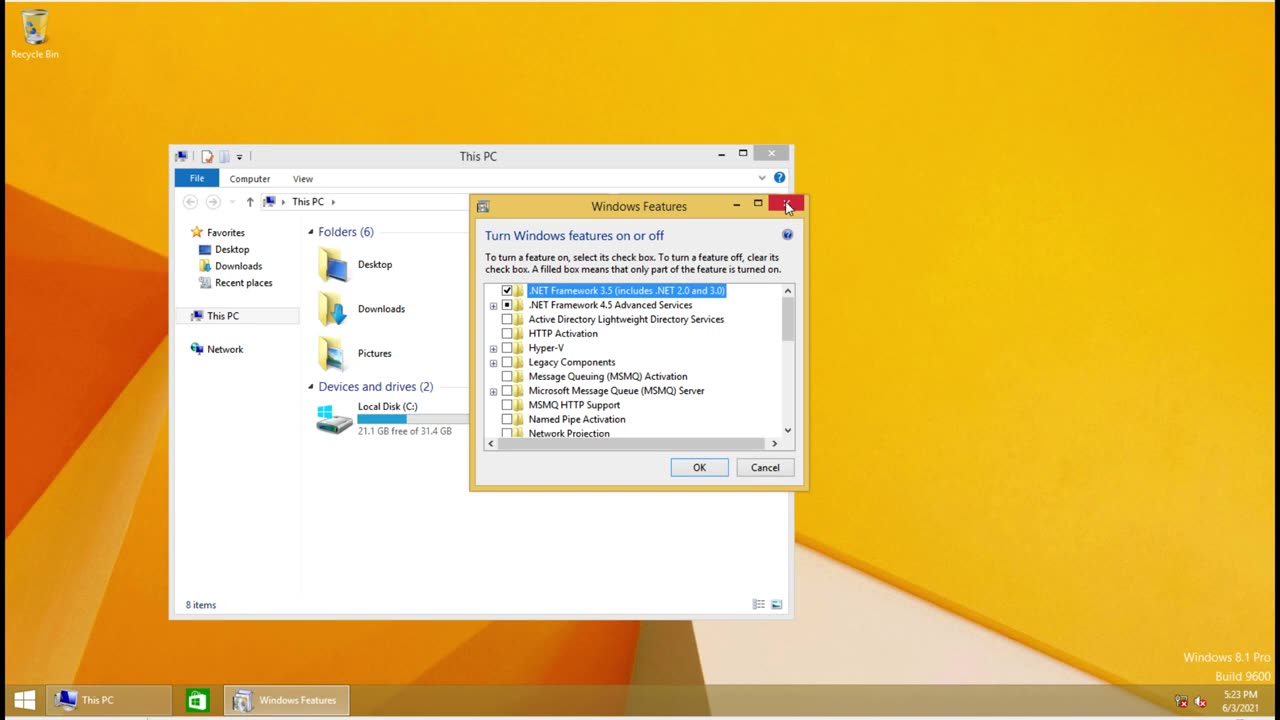Expand the ribbon with the chevron arrow
Image resolution: width=1280 pixels, height=720 pixels.
coord(761,178)
